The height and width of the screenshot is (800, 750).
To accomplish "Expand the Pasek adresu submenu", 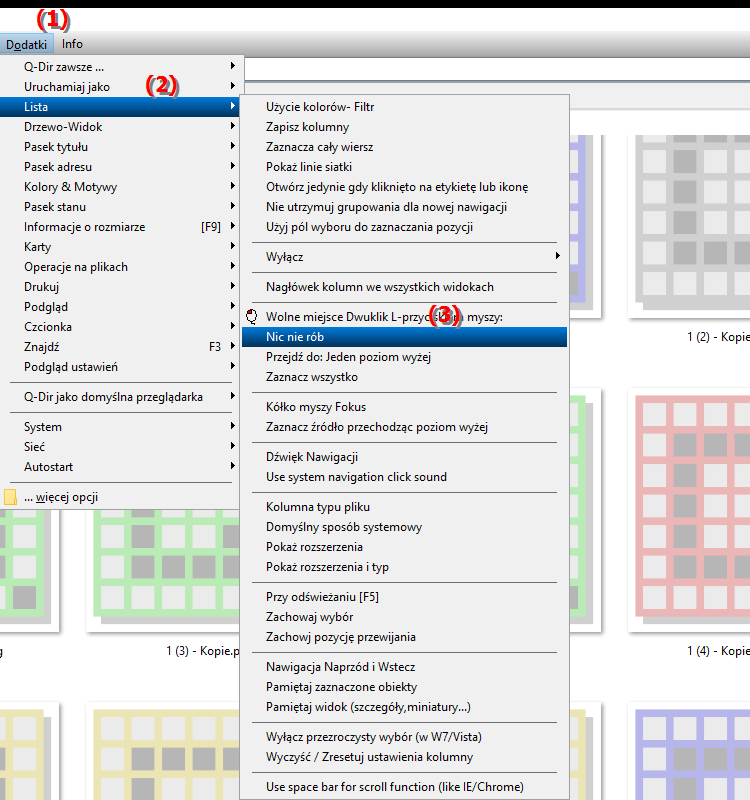I will (120, 167).
